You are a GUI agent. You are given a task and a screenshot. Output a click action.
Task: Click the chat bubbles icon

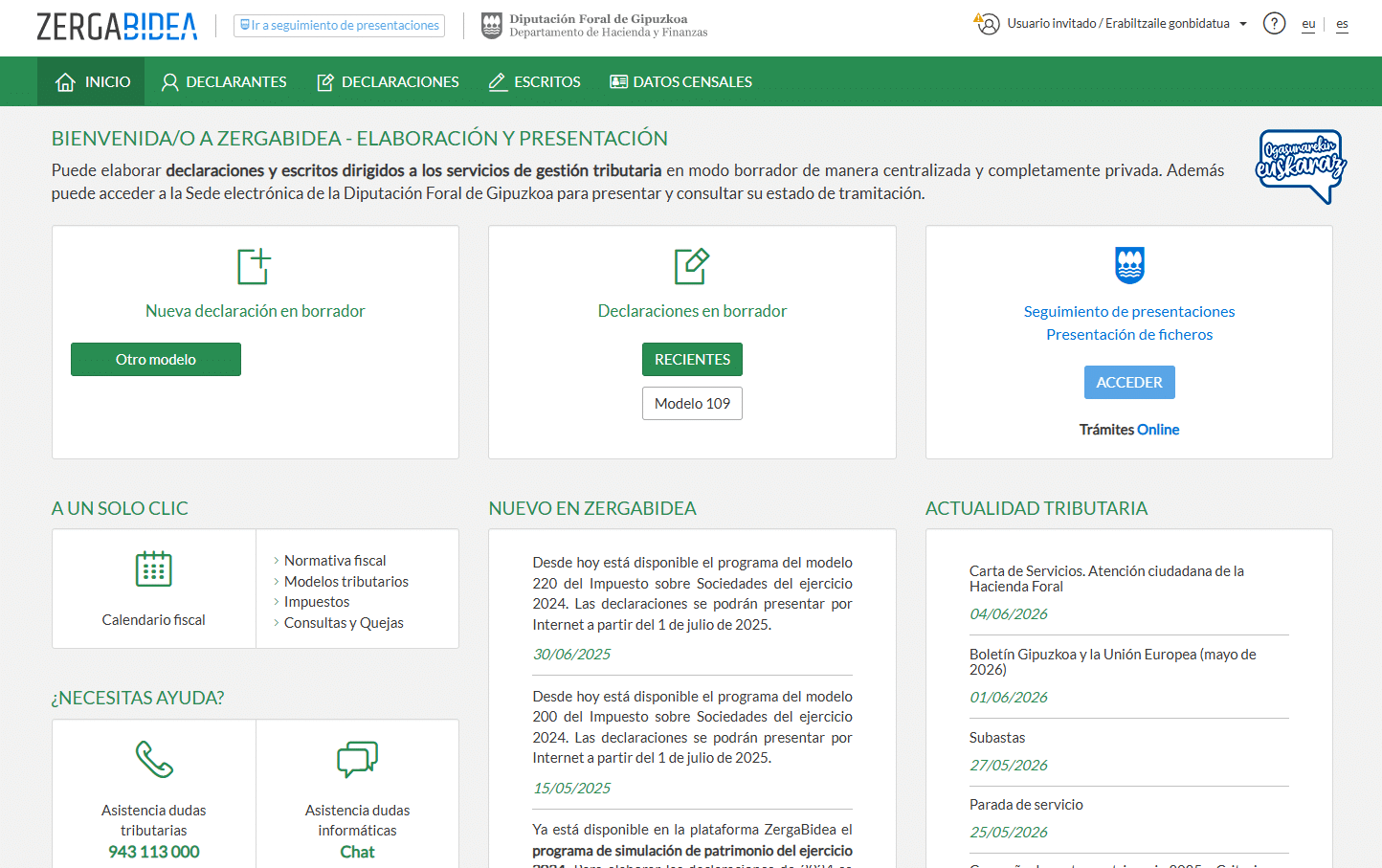click(x=357, y=759)
